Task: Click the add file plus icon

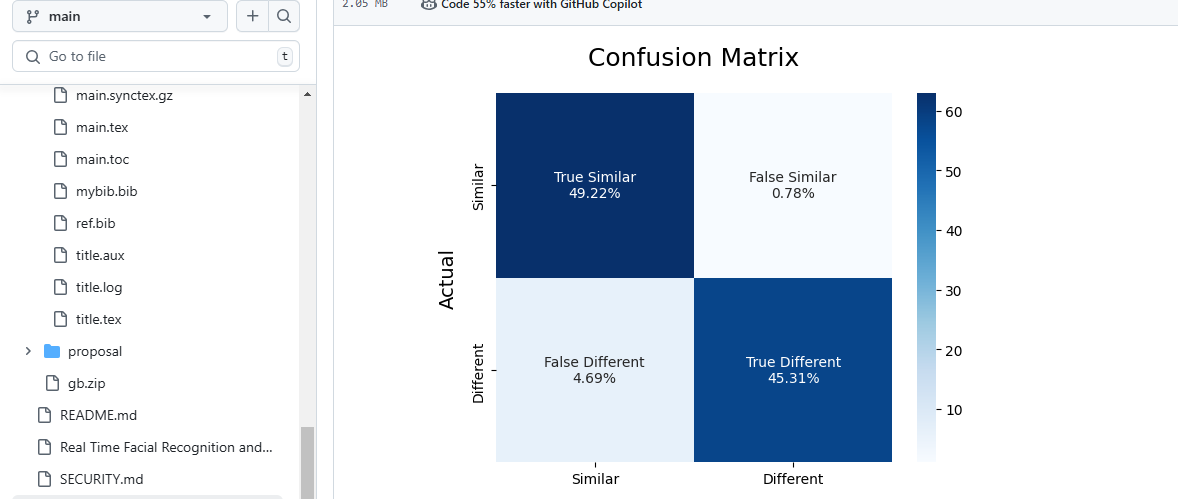Action: tap(253, 16)
